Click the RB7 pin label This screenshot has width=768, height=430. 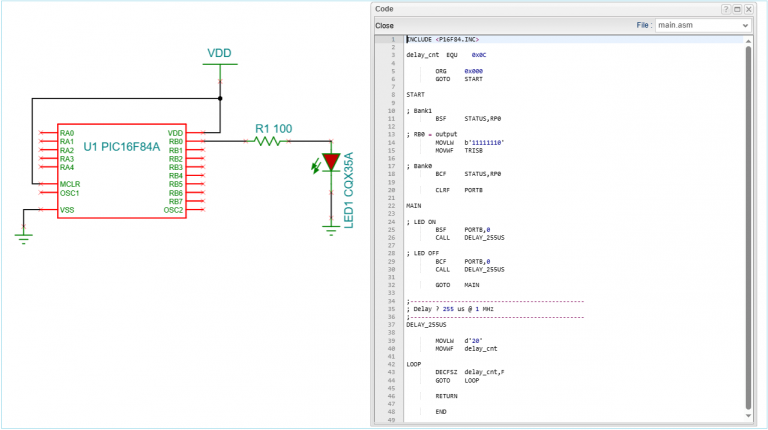[x=176, y=201]
